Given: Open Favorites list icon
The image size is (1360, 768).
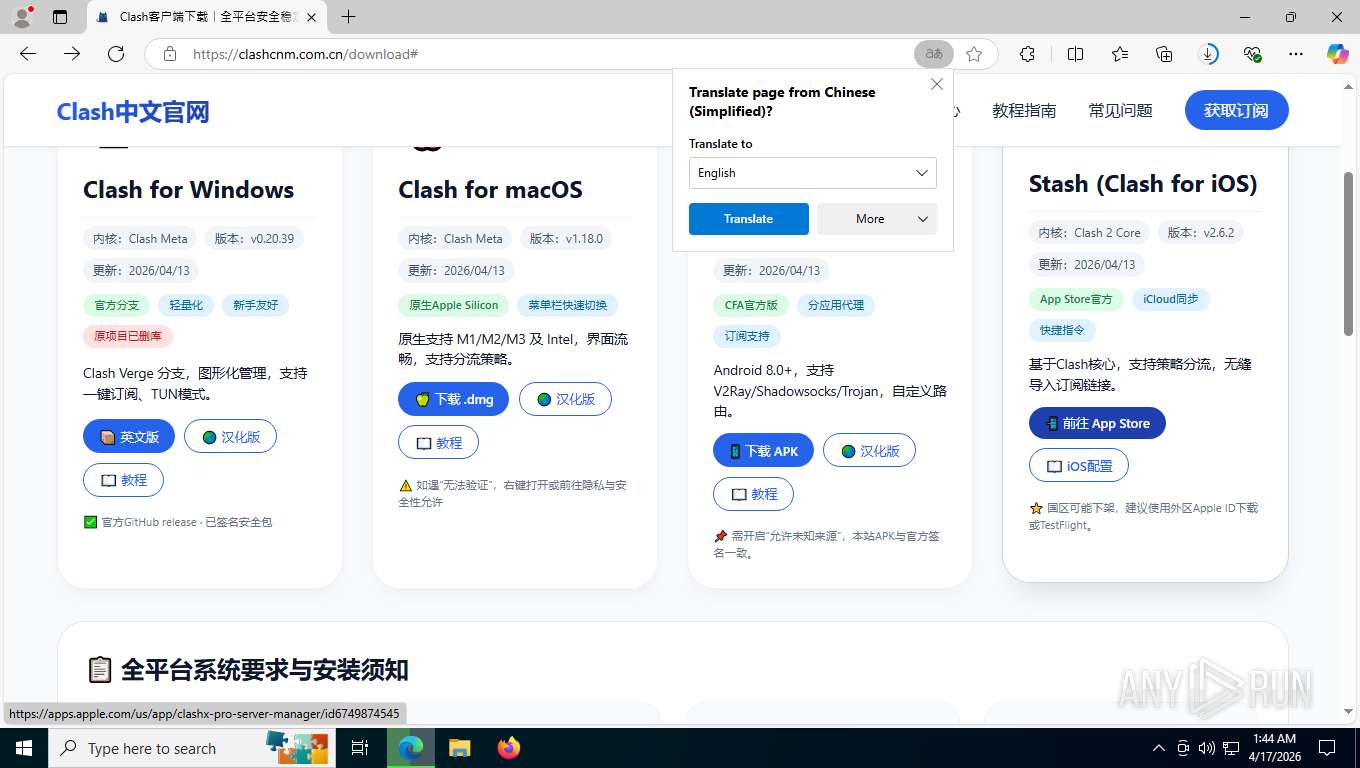Looking at the screenshot, I should (x=1120, y=54).
